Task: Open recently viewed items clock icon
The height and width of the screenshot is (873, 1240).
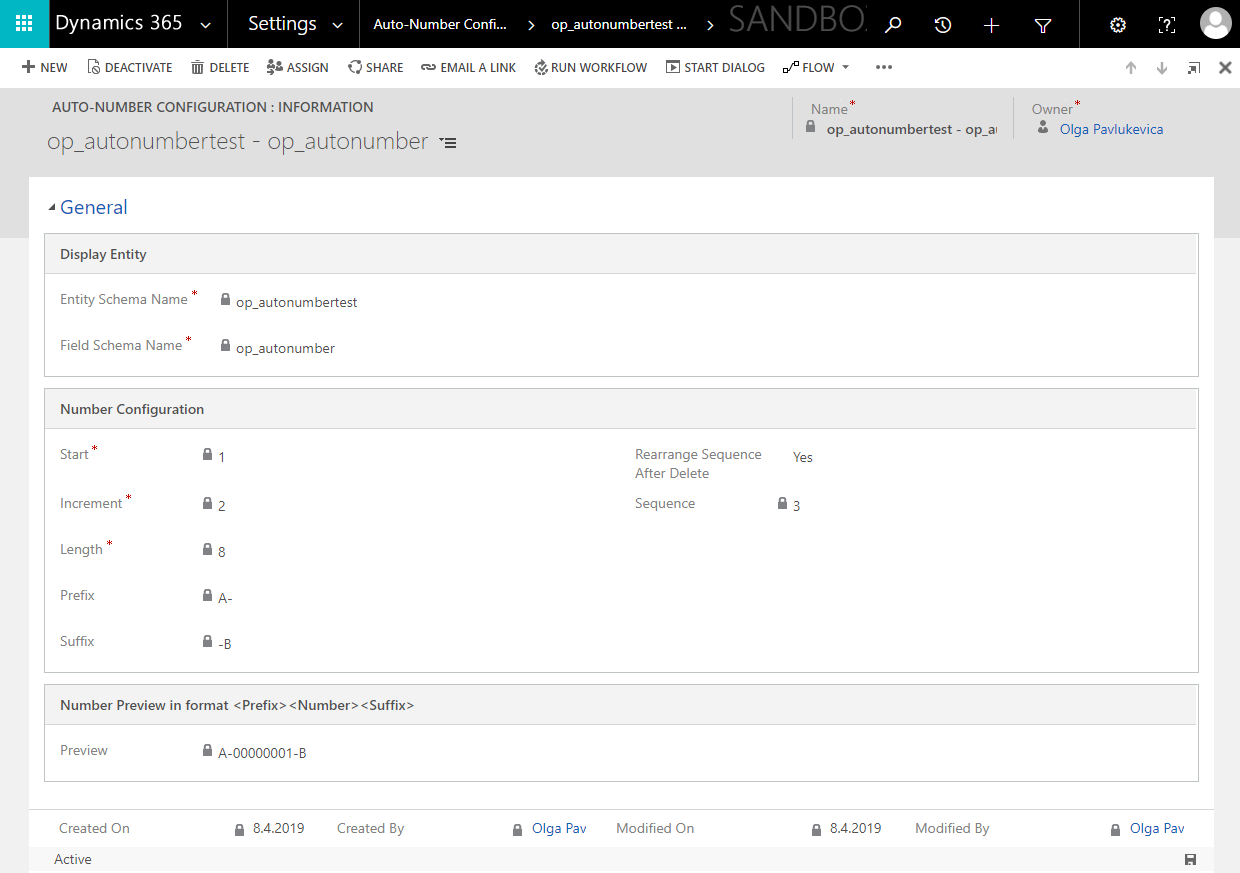Action: point(942,24)
